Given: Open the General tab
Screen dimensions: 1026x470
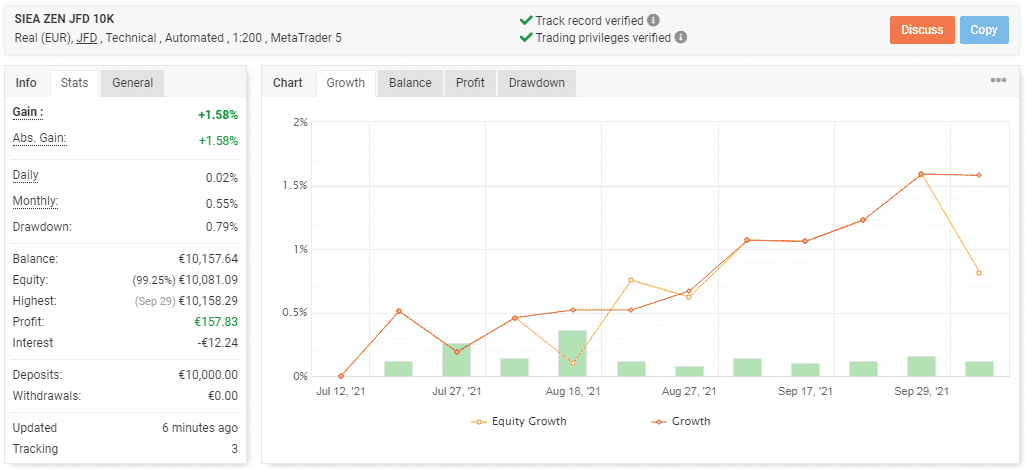Looking at the screenshot, I should pos(132,83).
